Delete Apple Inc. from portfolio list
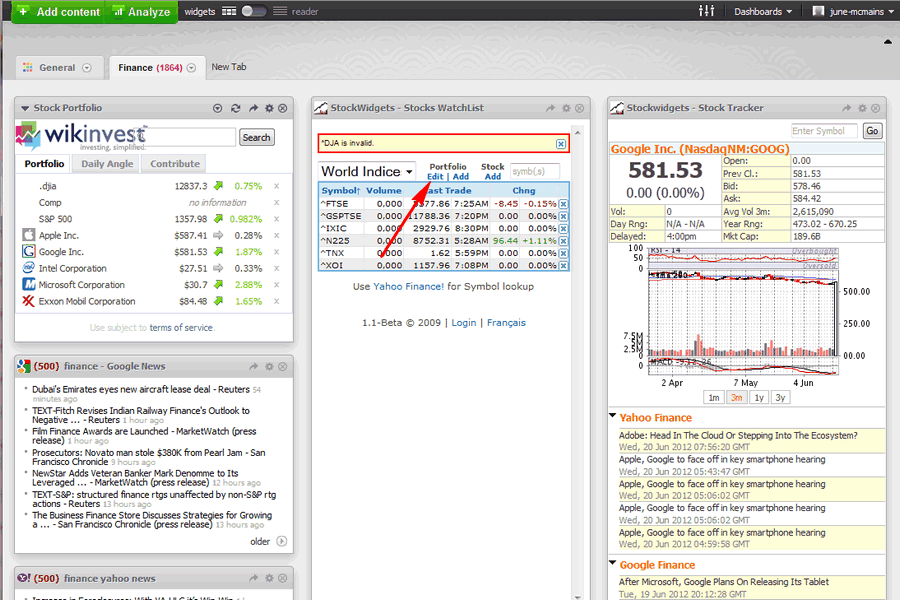The width and height of the screenshot is (900, 600). coord(277,235)
